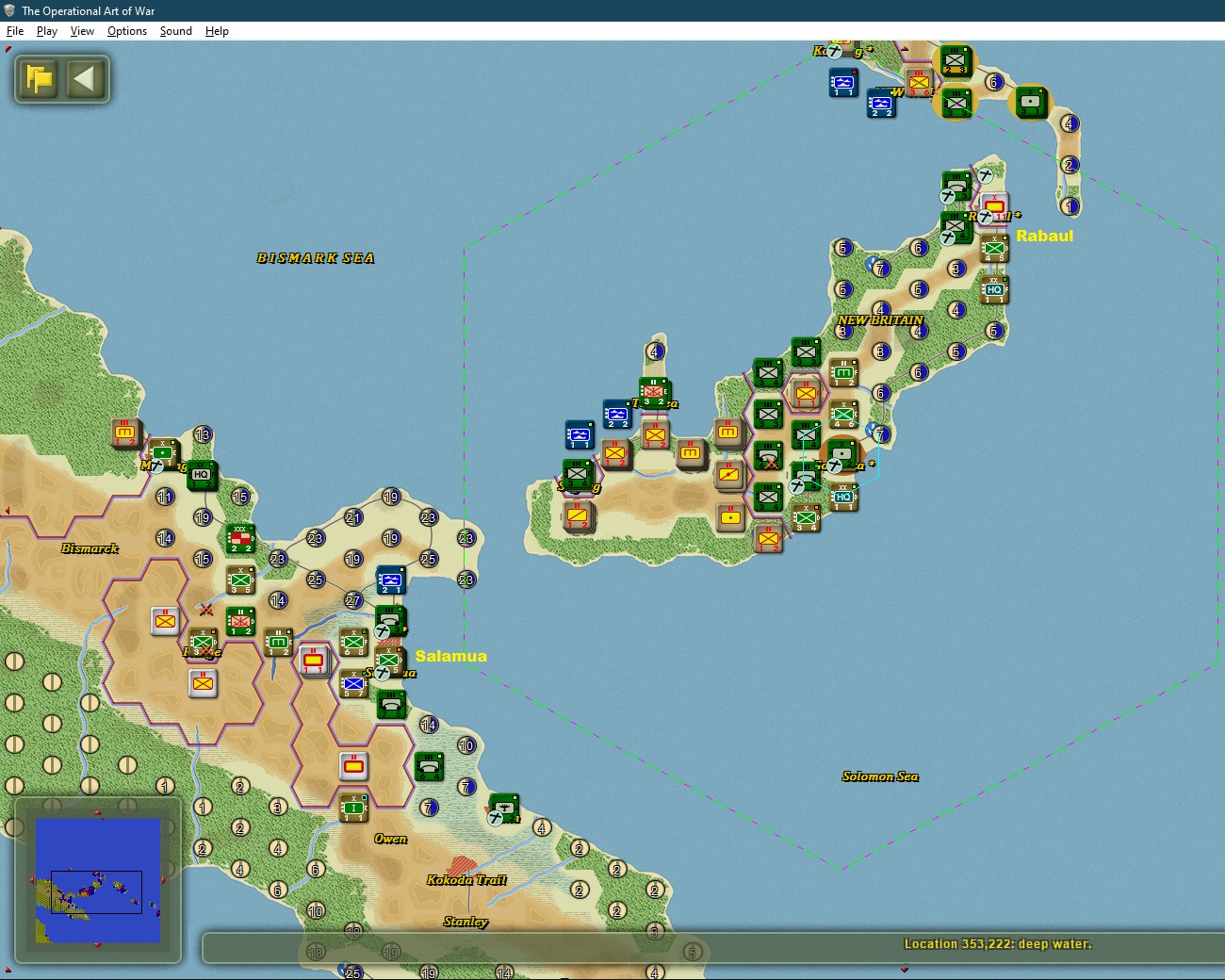The width and height of the screenshot is (1225, 980).
Task: Select the green unit marked 3 2 at Talasea
Action: click(654, 393)
